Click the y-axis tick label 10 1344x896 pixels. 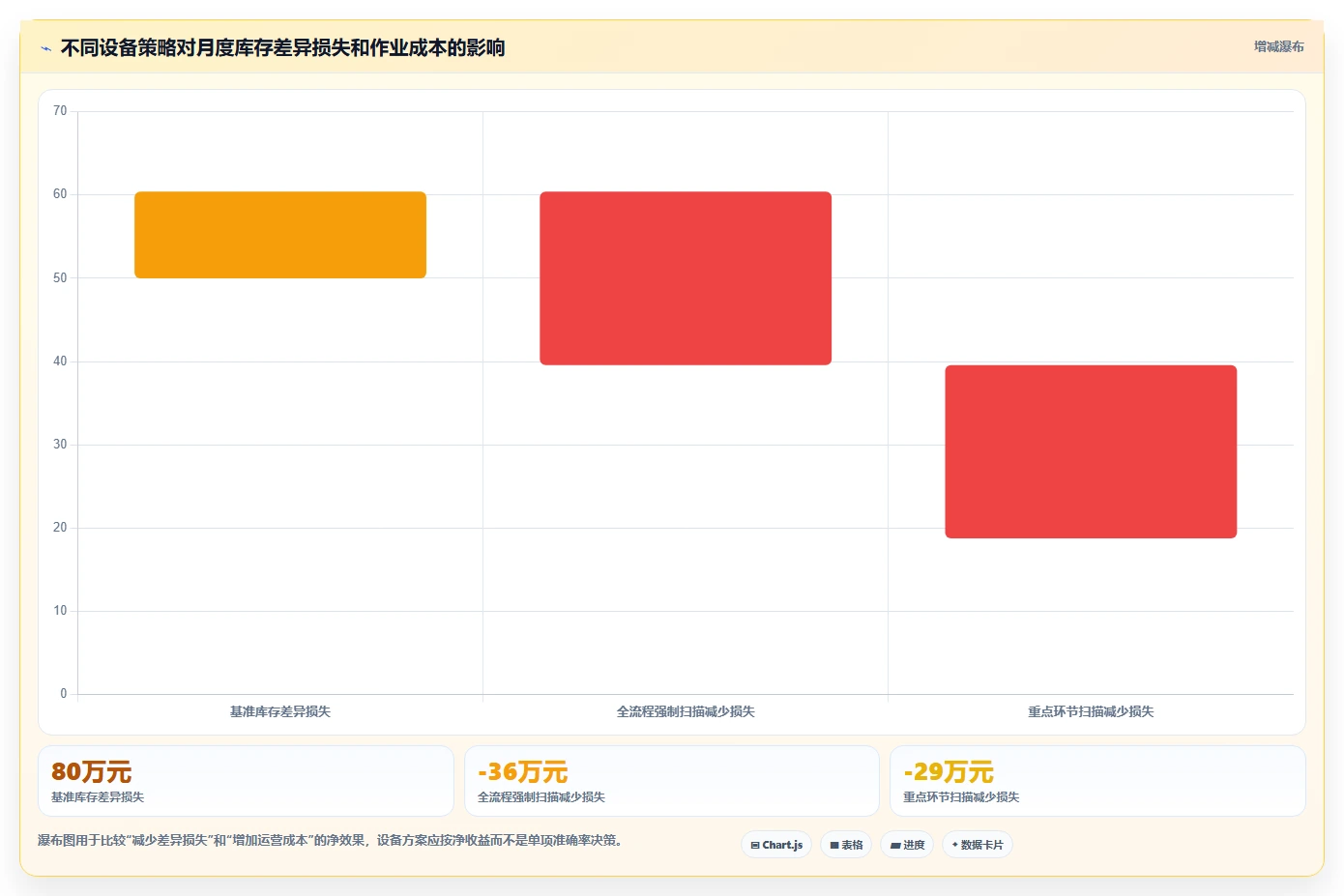tap(60, 611)
